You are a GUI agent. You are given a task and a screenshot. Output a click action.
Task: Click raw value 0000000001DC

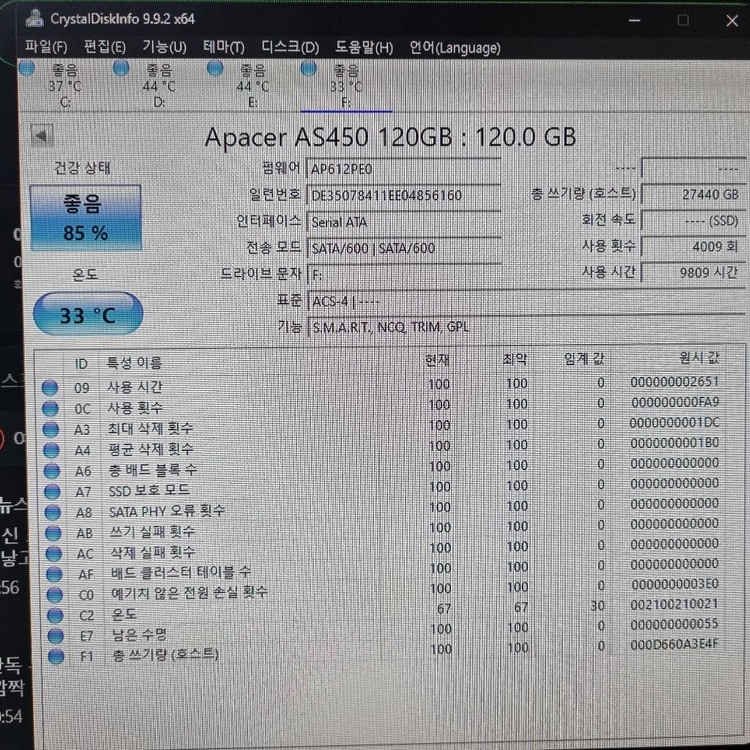(x=674, y=423)
